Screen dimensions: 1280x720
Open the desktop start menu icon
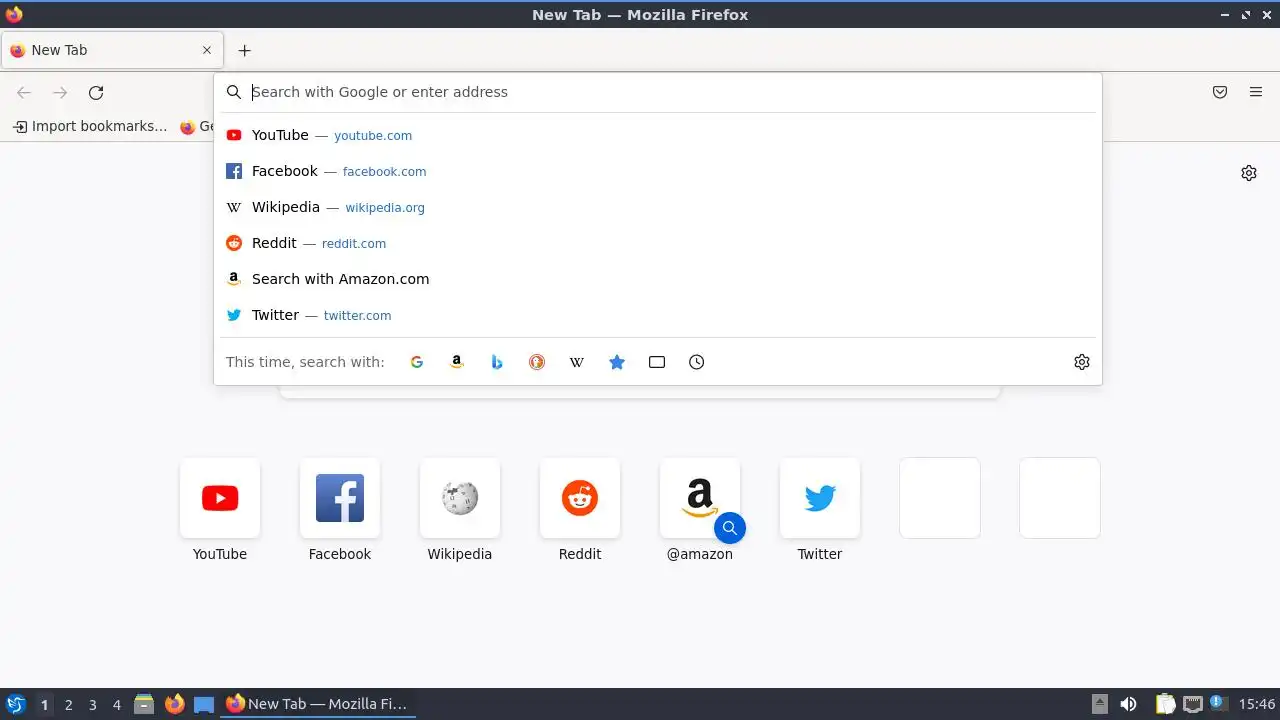pos(15,704)
